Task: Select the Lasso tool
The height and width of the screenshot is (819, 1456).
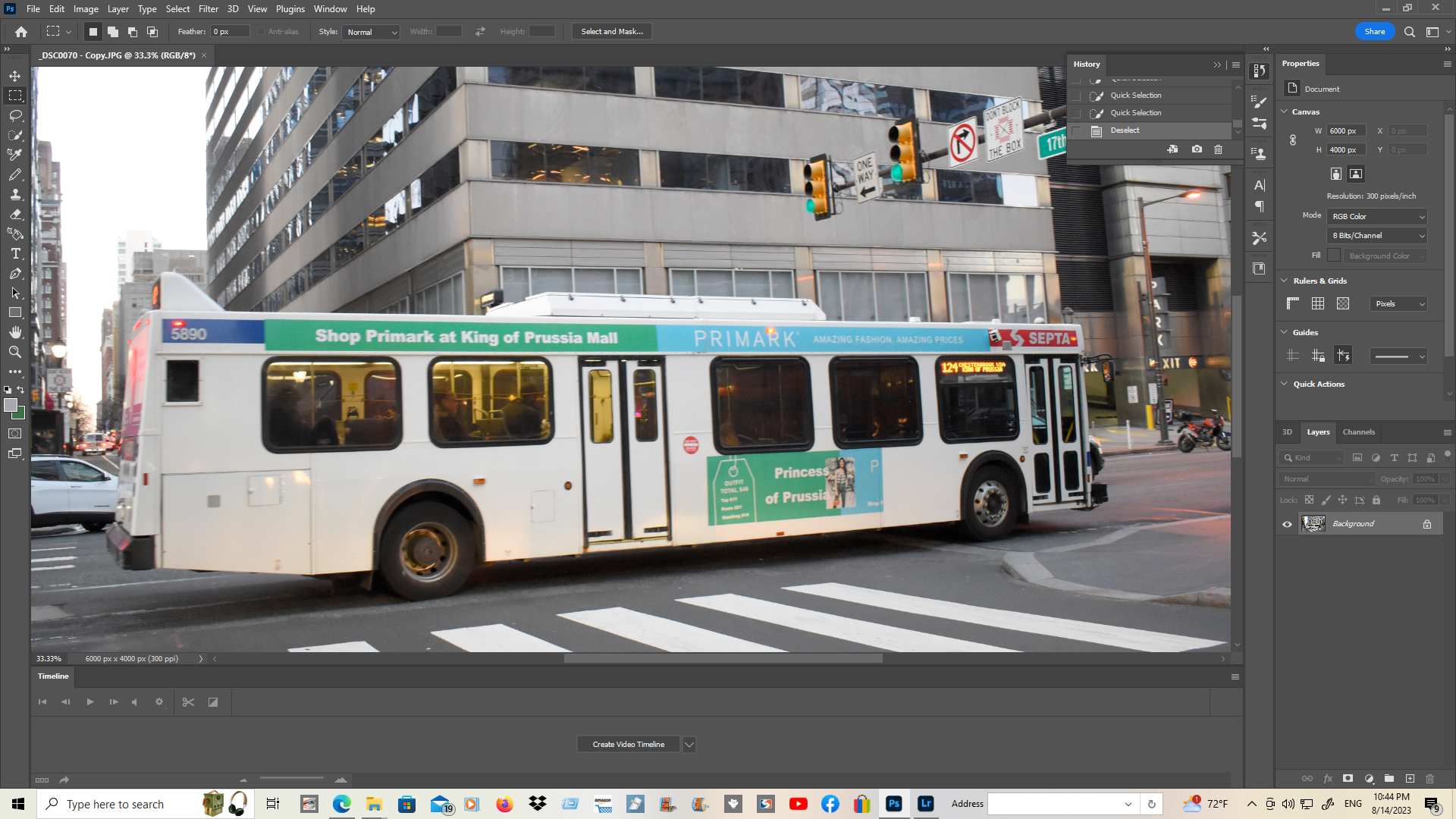Action: coord(15,115)
